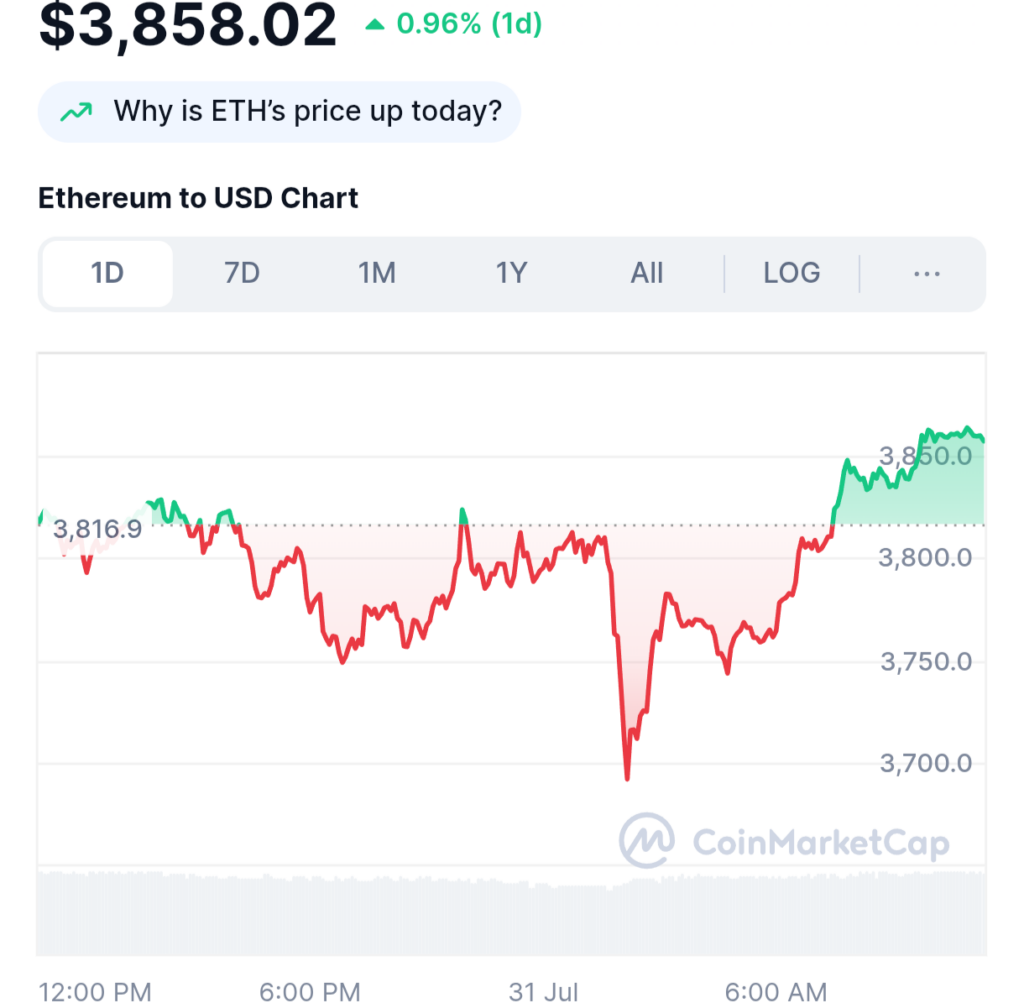The image size is (1024, 1003).
Task: Open "Why is ETH's price up today?"
Action: click(x=280, y=112)
